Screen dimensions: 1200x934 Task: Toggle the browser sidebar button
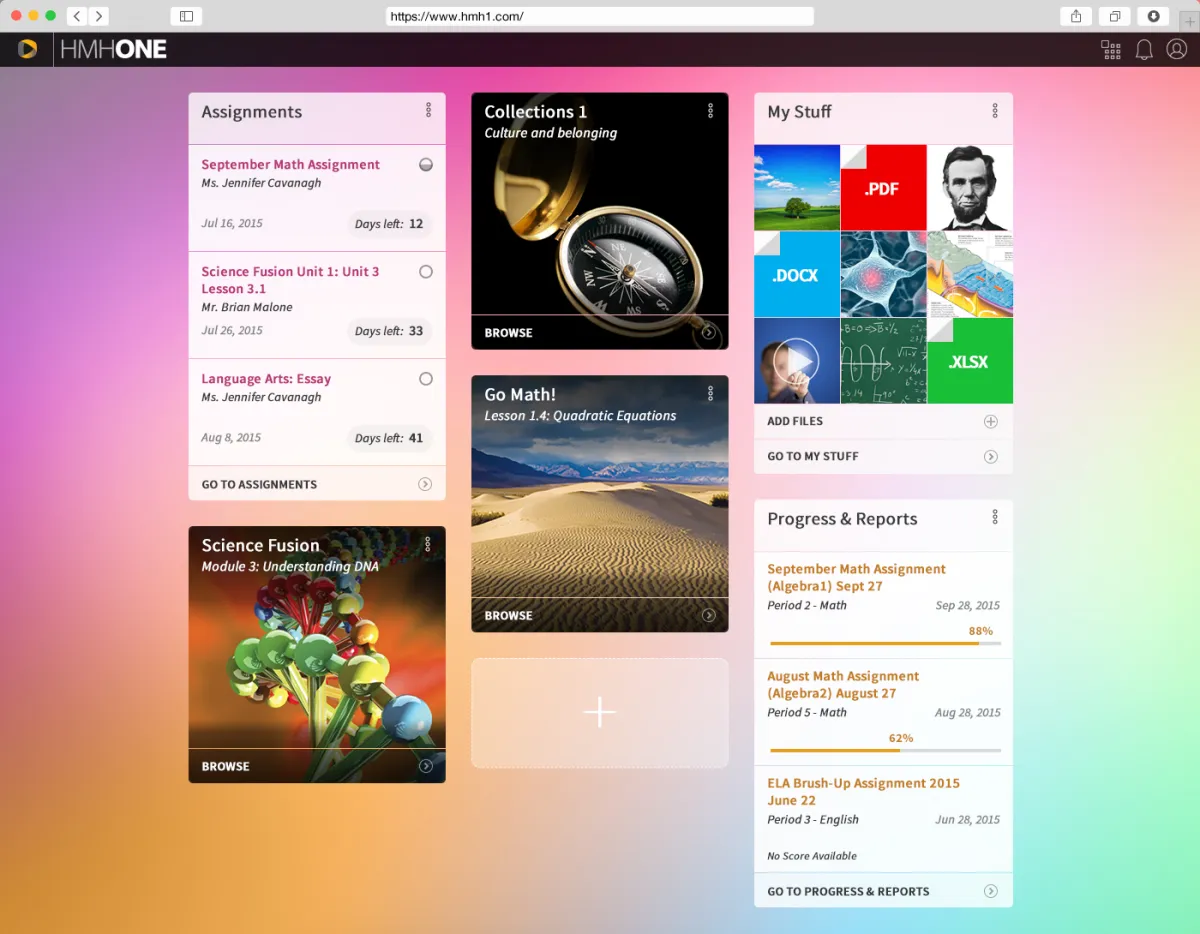click(186, 16)
